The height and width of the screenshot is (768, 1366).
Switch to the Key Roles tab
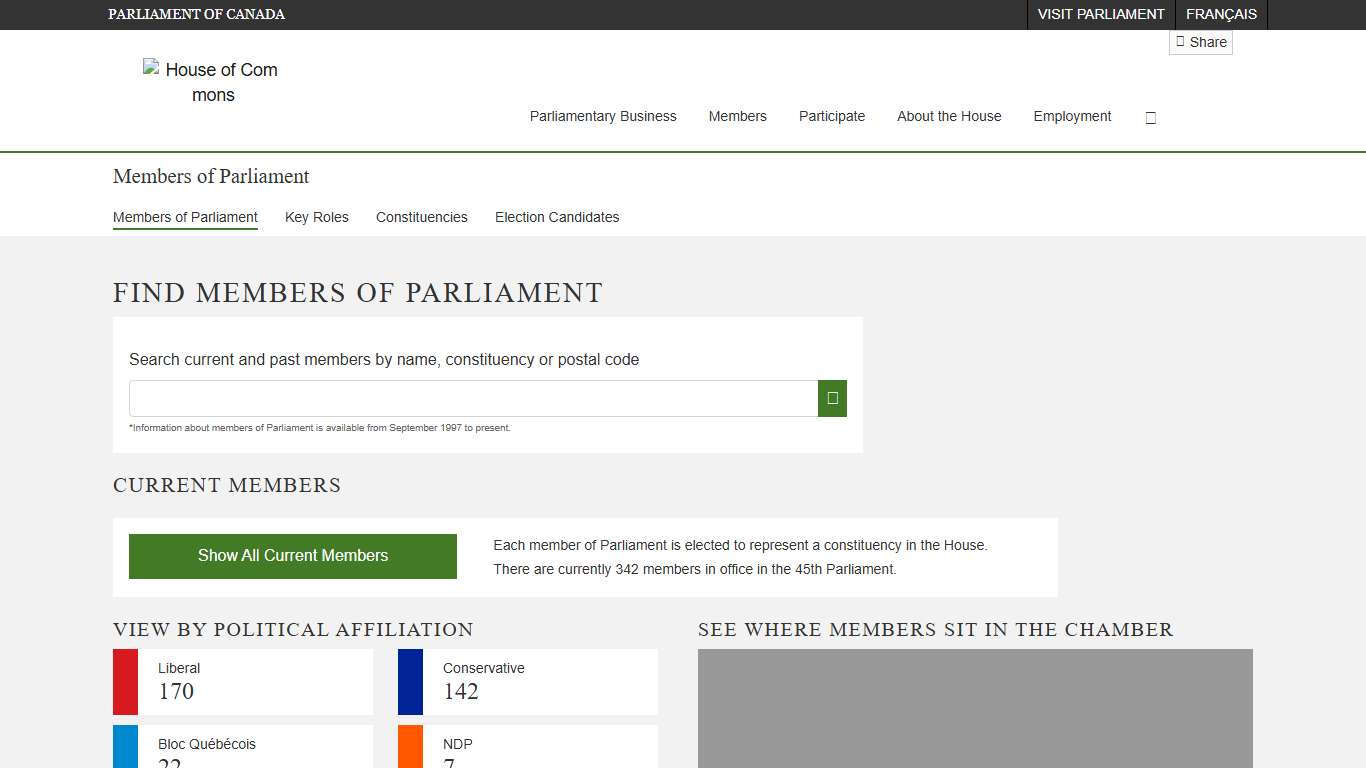point(316,217)
